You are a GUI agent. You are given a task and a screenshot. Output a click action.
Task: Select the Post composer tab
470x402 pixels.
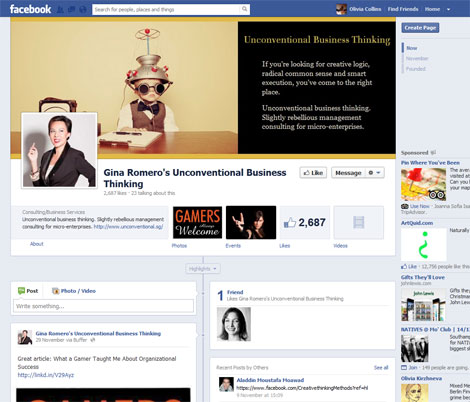pos(28,291)
